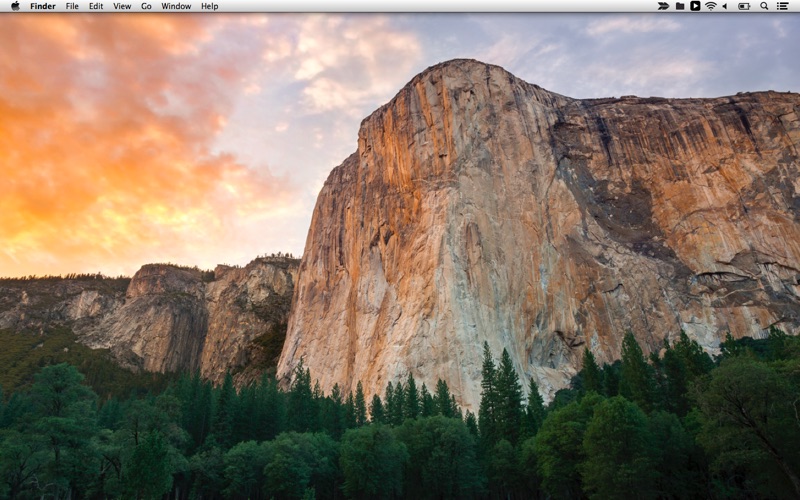Screen dimensions: 800x500
Task: Click the play button menu bar icon
Action: pos(695,6)
